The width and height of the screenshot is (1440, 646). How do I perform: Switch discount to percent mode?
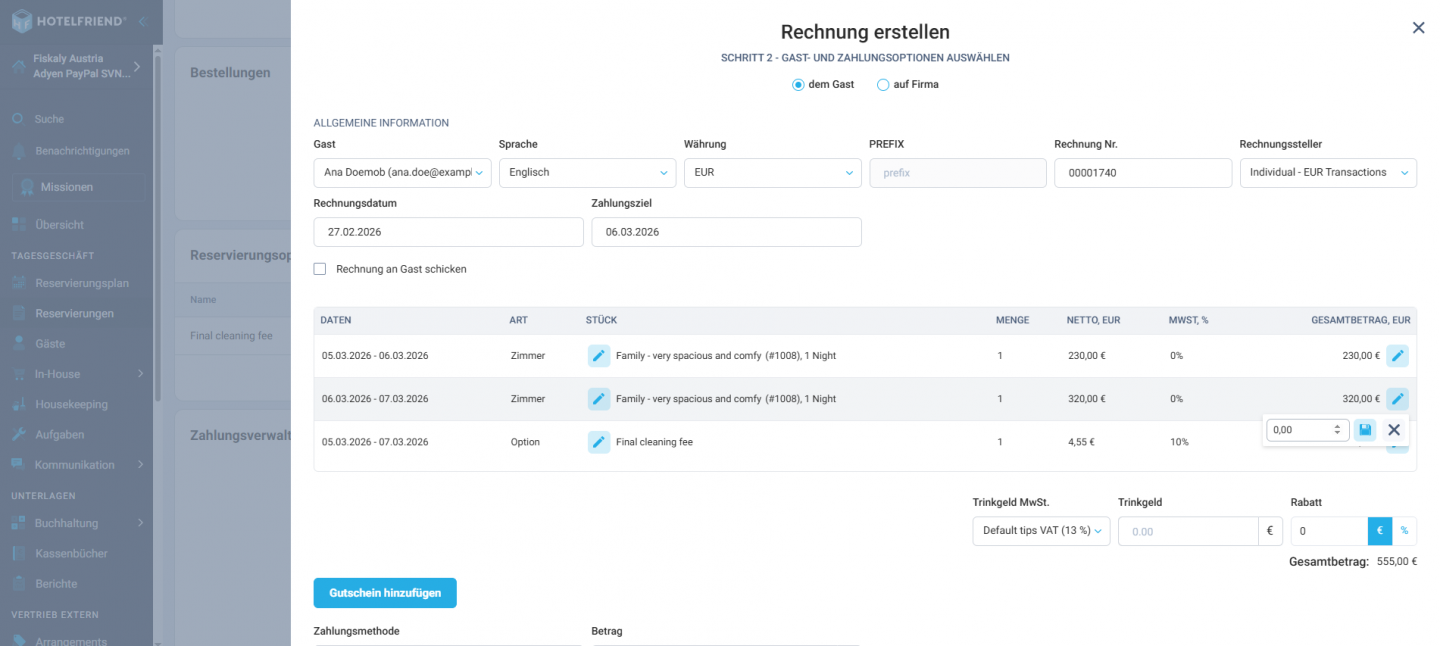tap(1404, 531)
